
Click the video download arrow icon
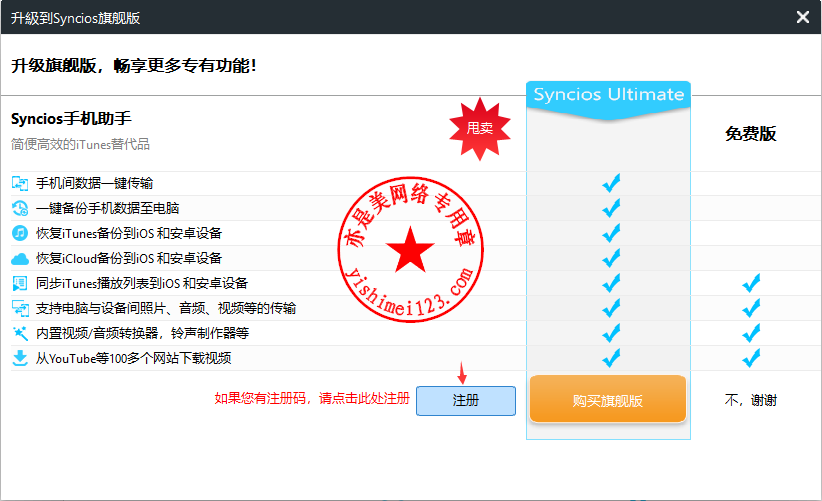click(20, 358)
